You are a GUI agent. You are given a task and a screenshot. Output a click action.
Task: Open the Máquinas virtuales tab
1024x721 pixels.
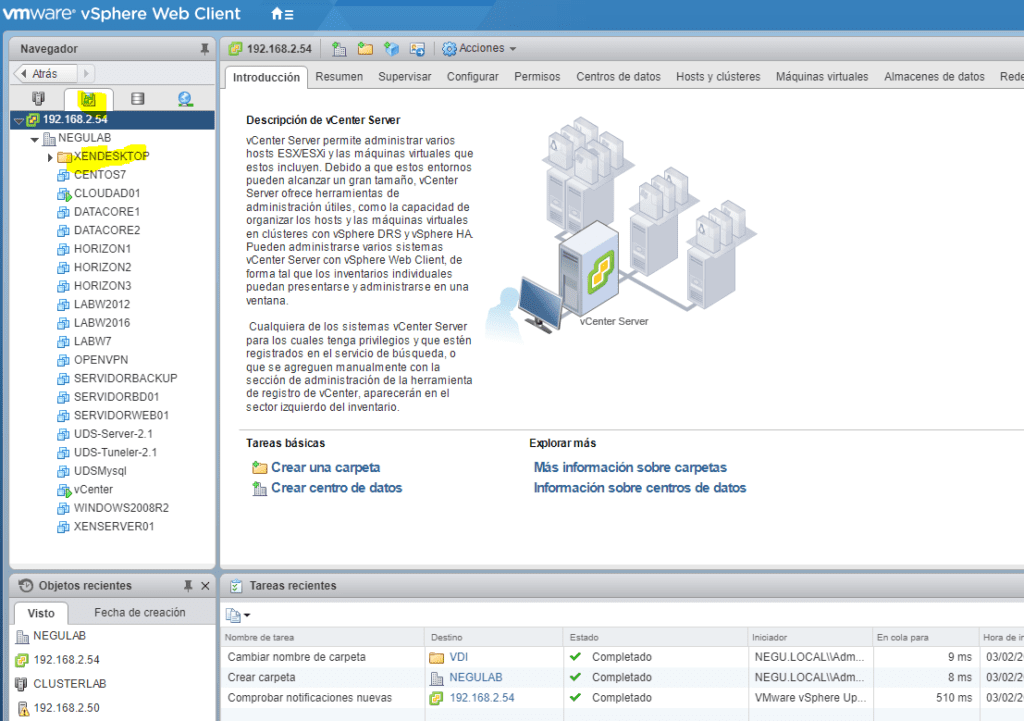(821, 76)
